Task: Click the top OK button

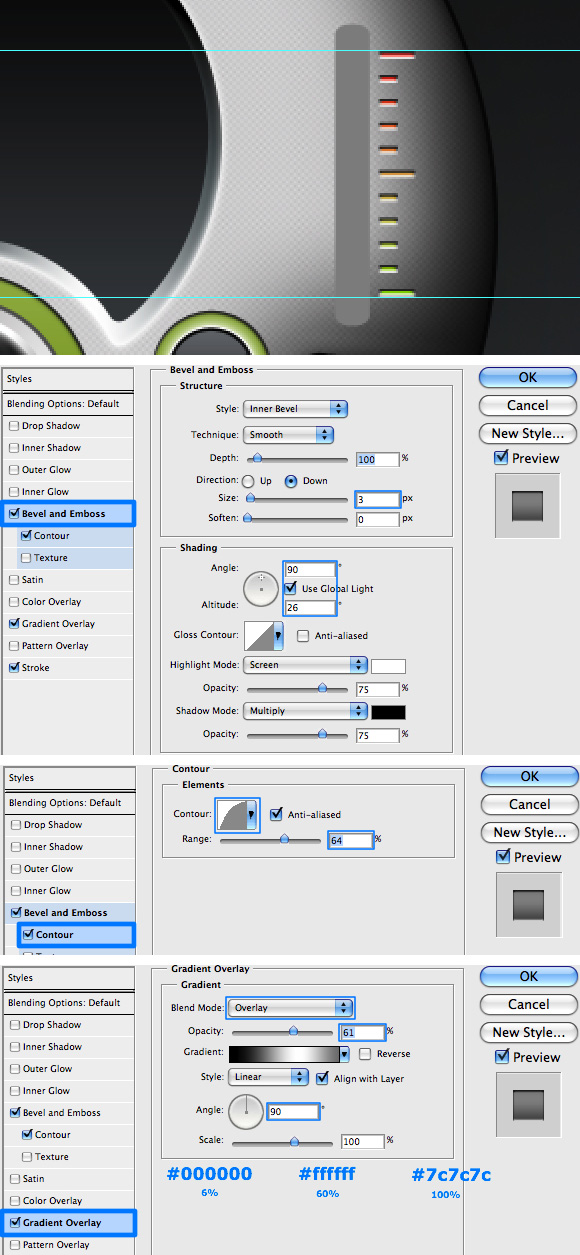Action: click(528, 378)
